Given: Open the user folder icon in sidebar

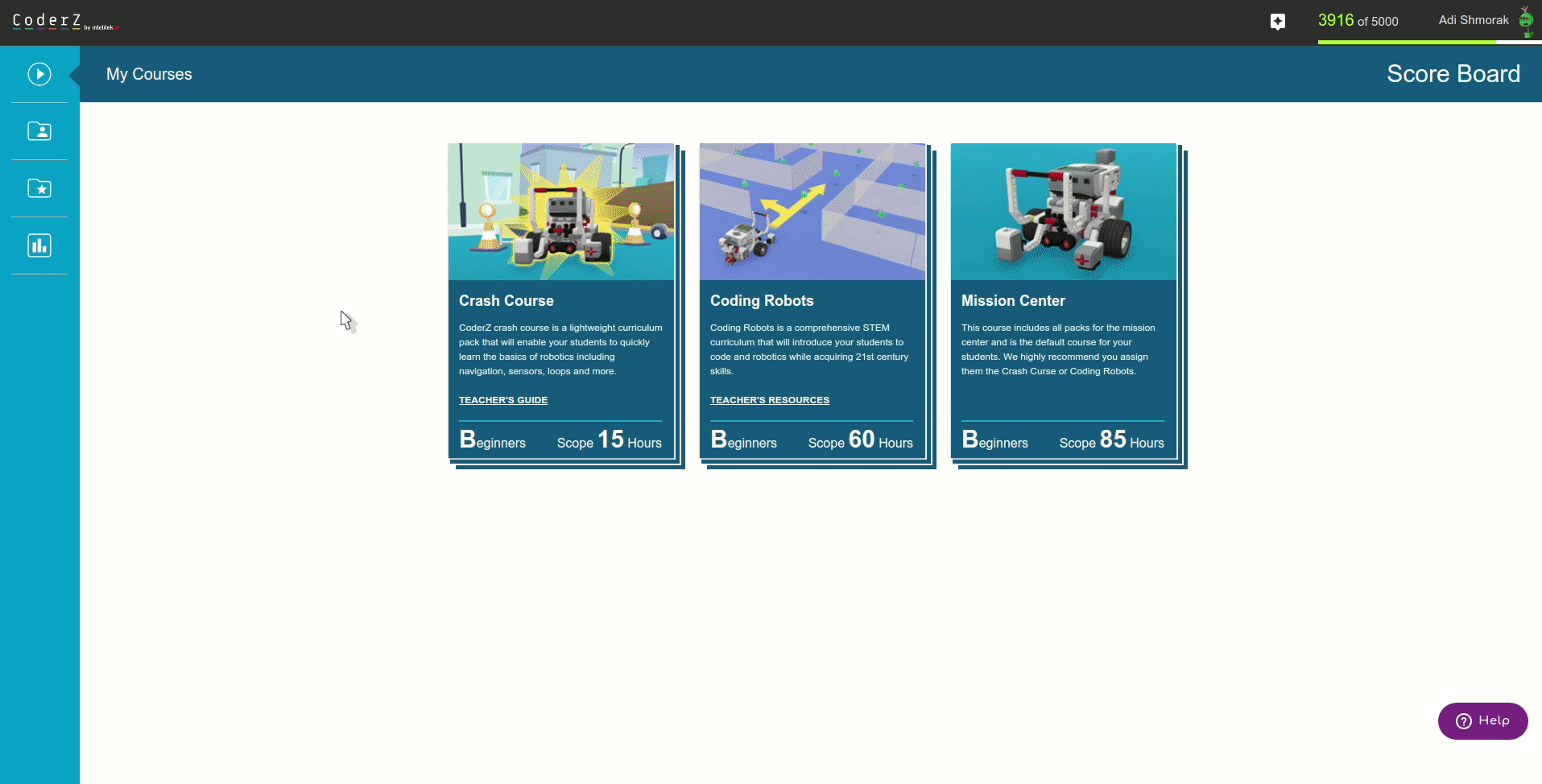Looking at the screenshot, I should (x=39, y=131).
